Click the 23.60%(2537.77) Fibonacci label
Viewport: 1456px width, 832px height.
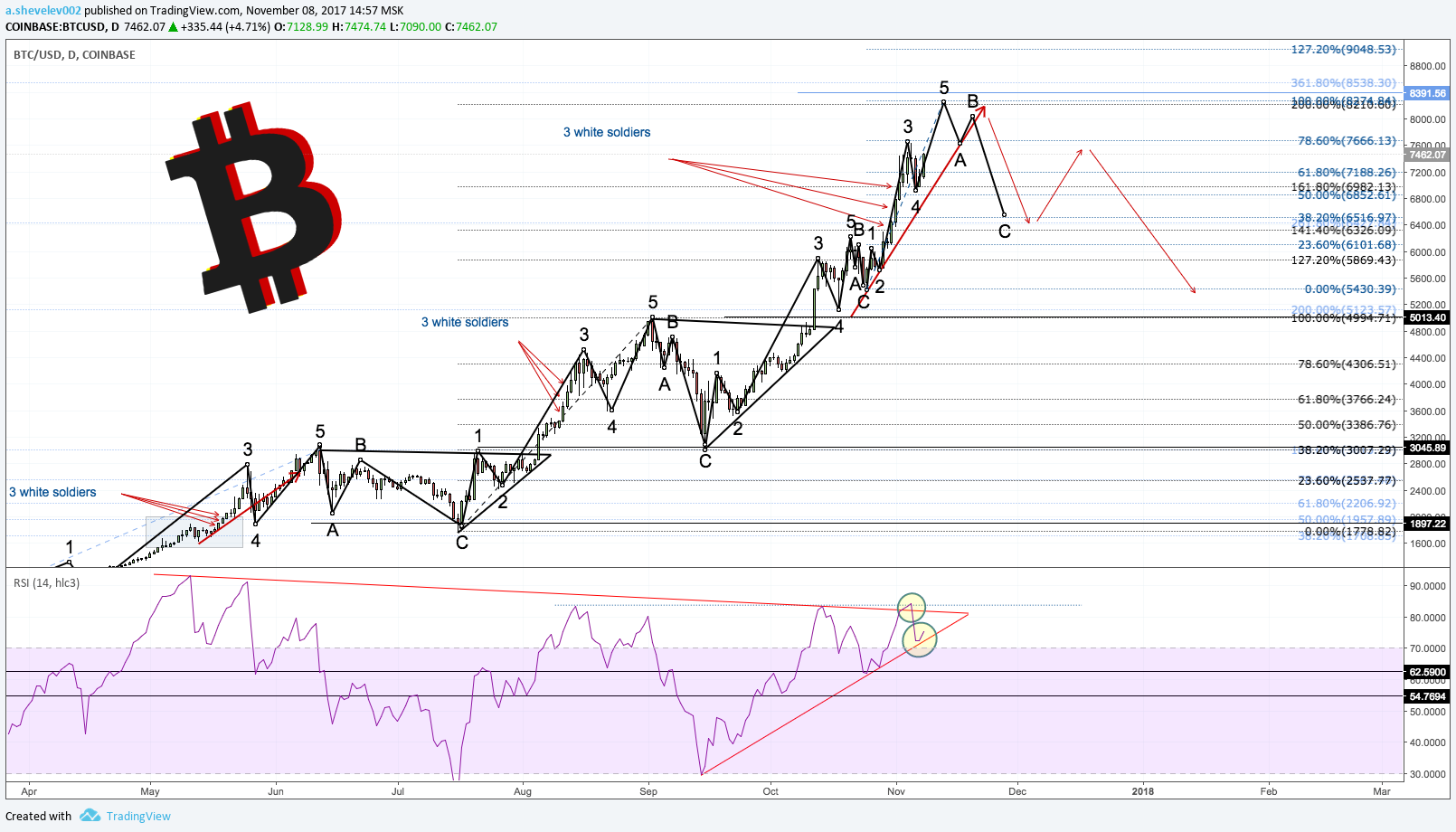point(1347,480)
